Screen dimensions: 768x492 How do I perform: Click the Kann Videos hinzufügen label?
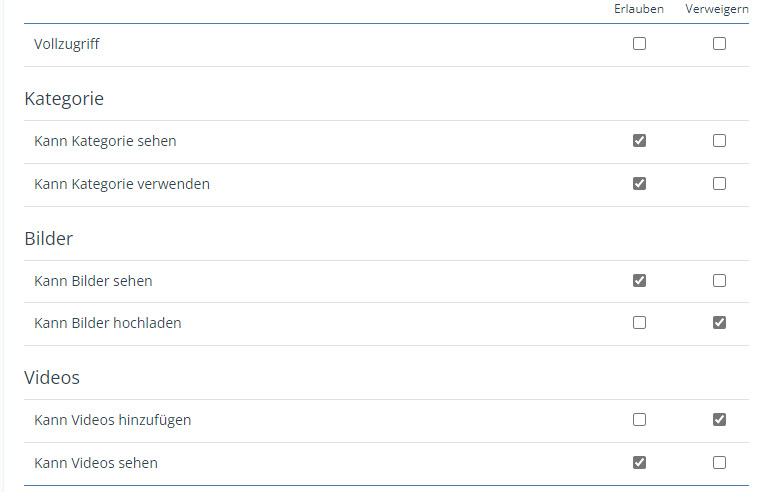[112, 420]
